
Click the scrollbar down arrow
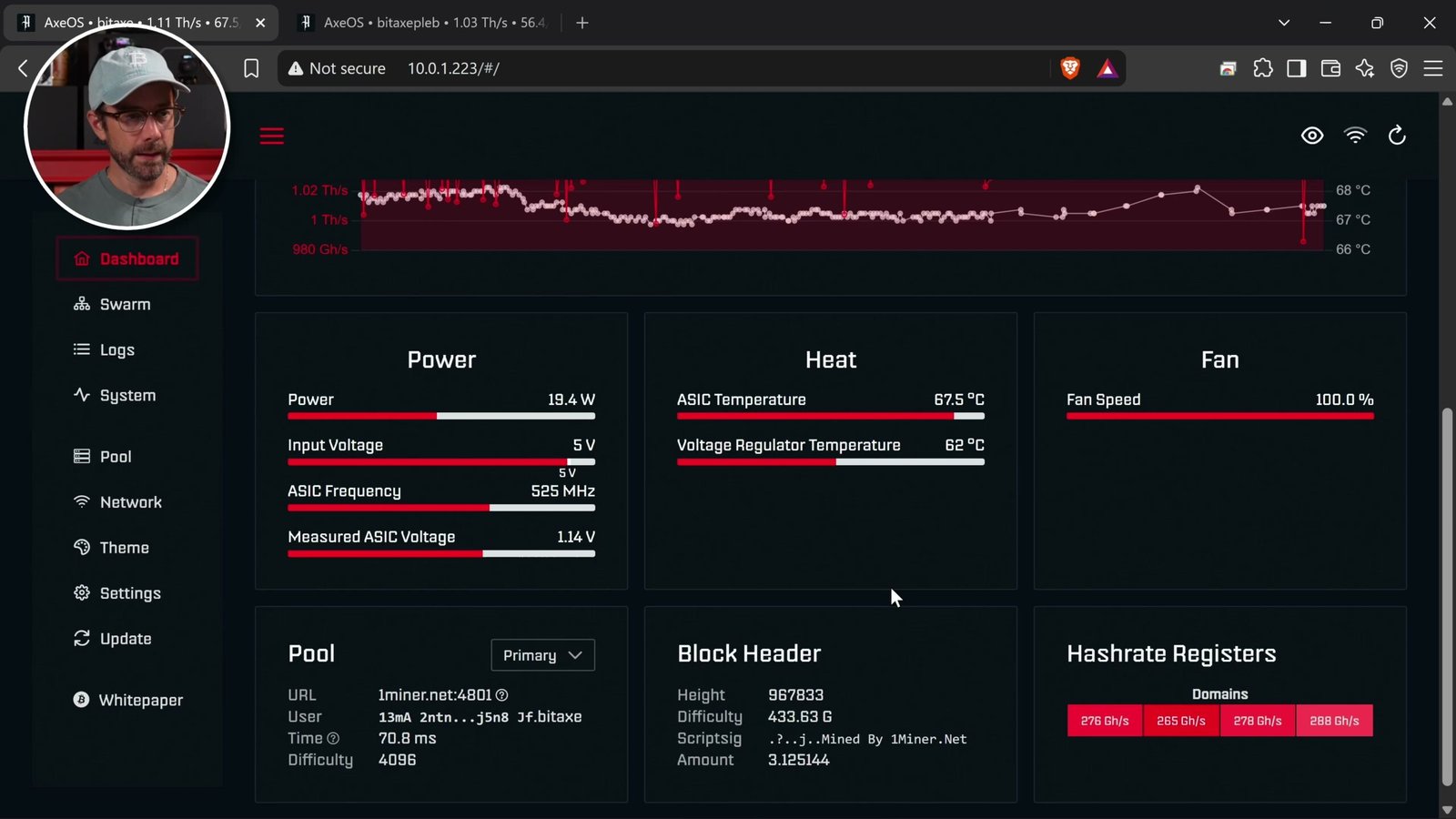pos(1447,809)
